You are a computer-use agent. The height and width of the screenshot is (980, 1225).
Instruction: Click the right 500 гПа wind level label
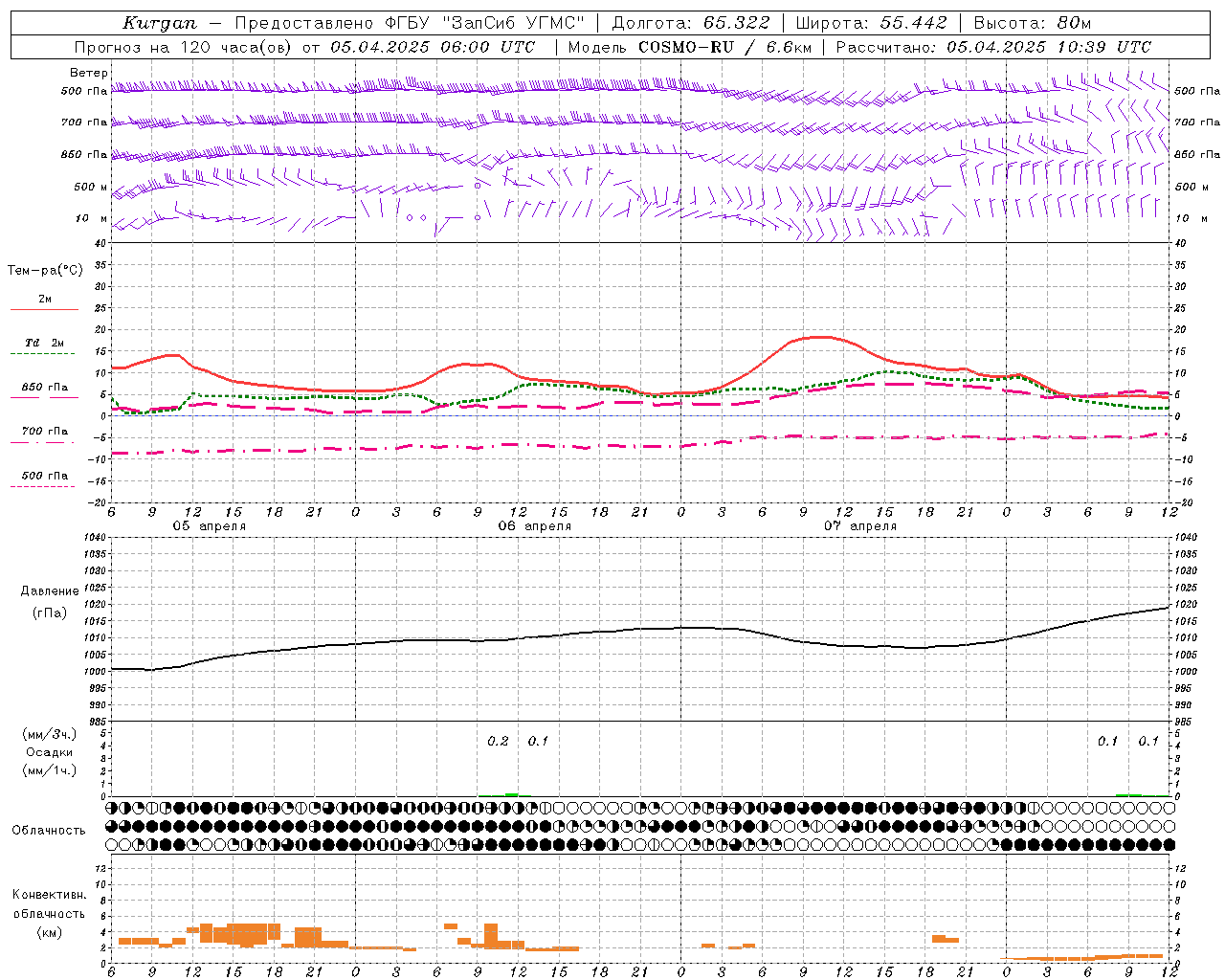tap(1197, 92)
